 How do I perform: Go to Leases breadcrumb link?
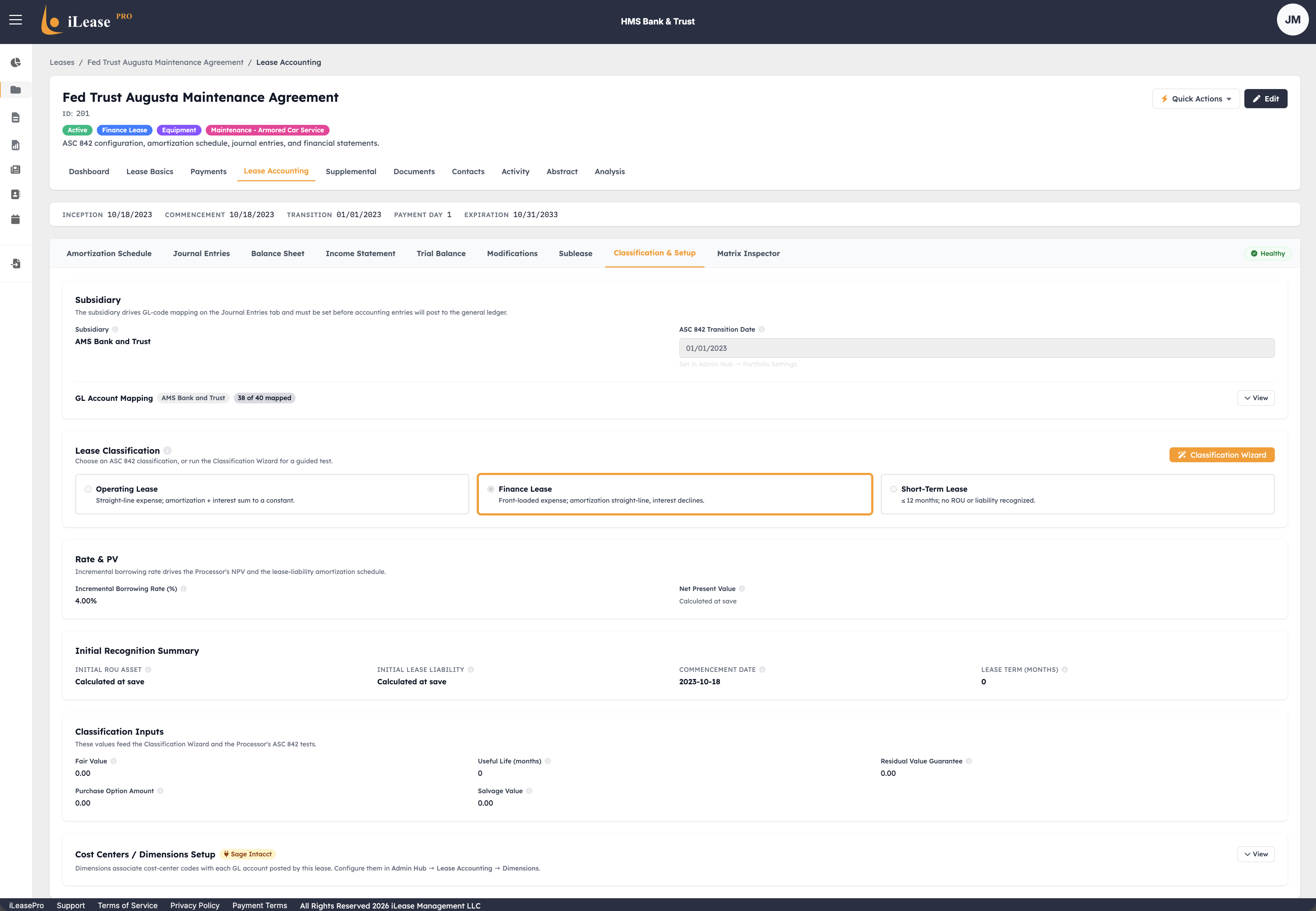[62, 62]
